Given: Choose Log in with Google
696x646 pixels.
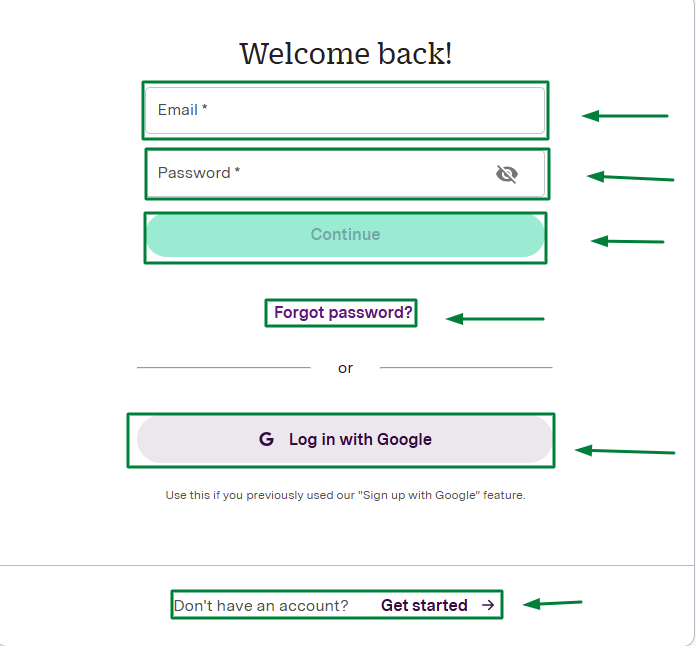Looking at the screenshot, I should 344,440.
